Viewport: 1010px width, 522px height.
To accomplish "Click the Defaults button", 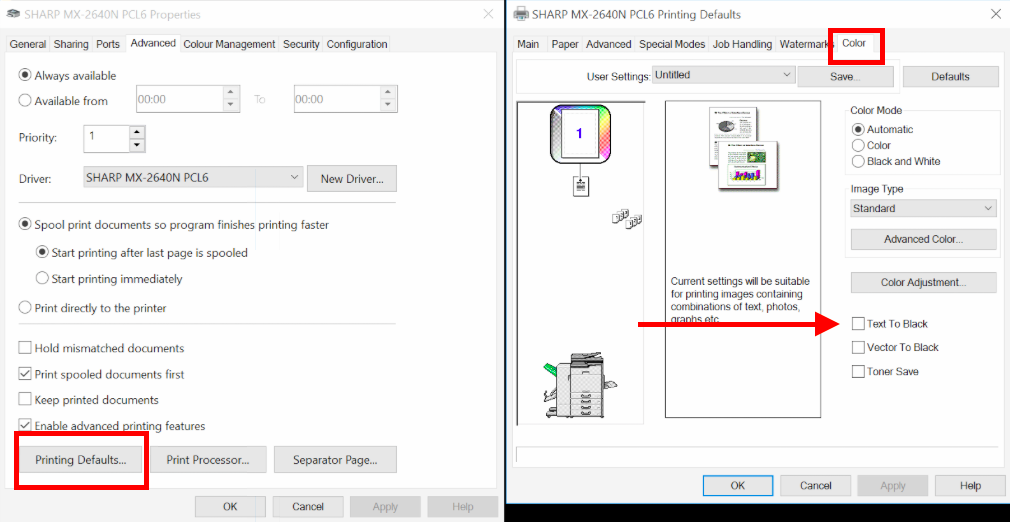I will 950,77.
